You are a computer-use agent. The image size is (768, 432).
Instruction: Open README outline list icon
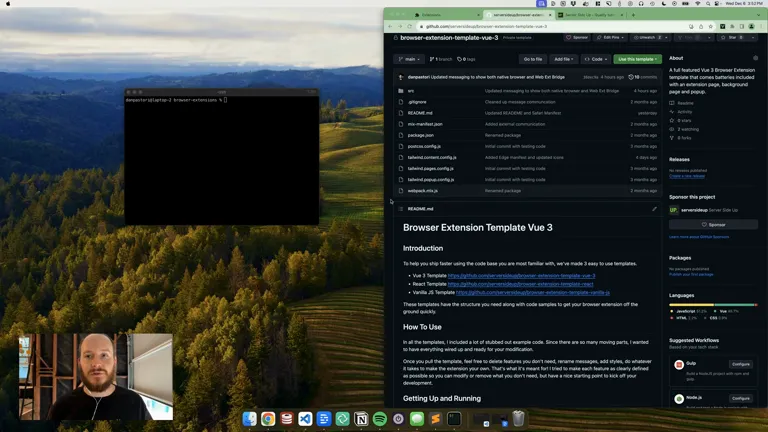point(401,209)
